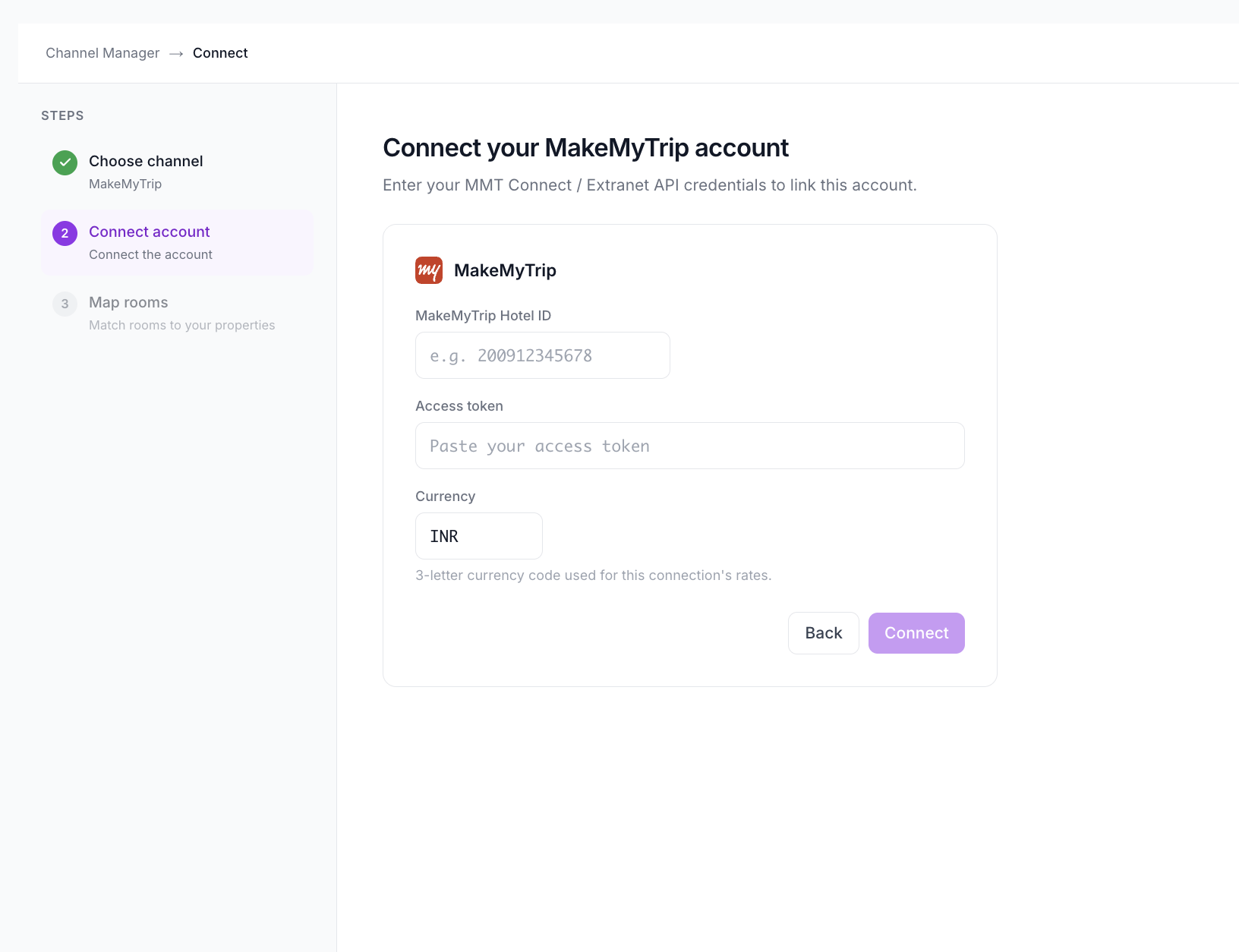Click Match rooms to your properties text

pyautogui.click(x=182, y=325)
